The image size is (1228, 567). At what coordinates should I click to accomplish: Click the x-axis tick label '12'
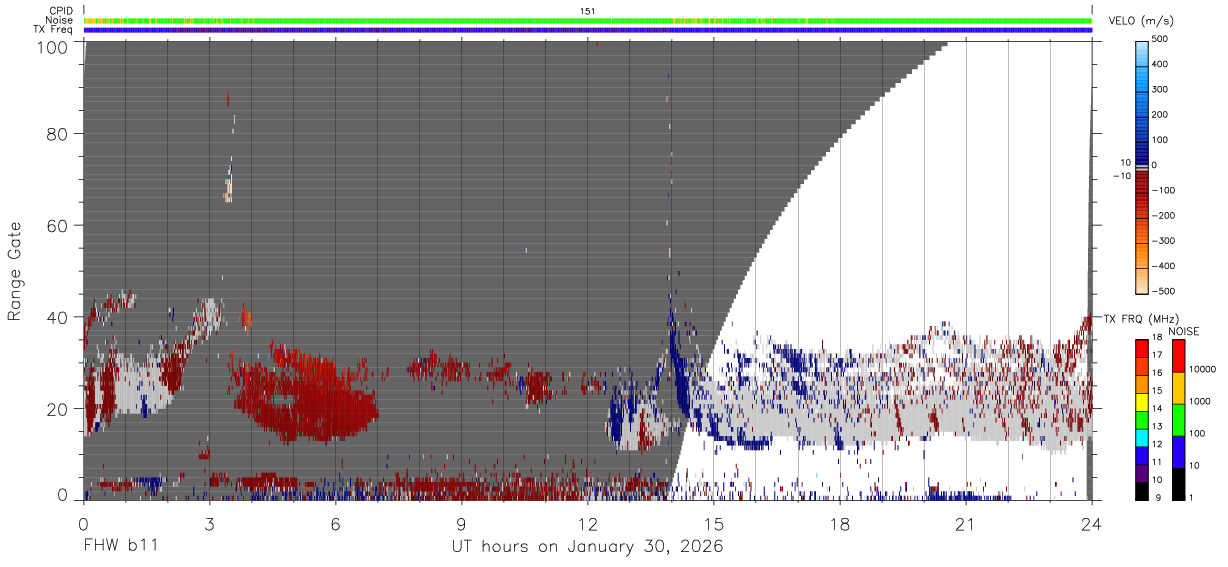pos(588,525)
